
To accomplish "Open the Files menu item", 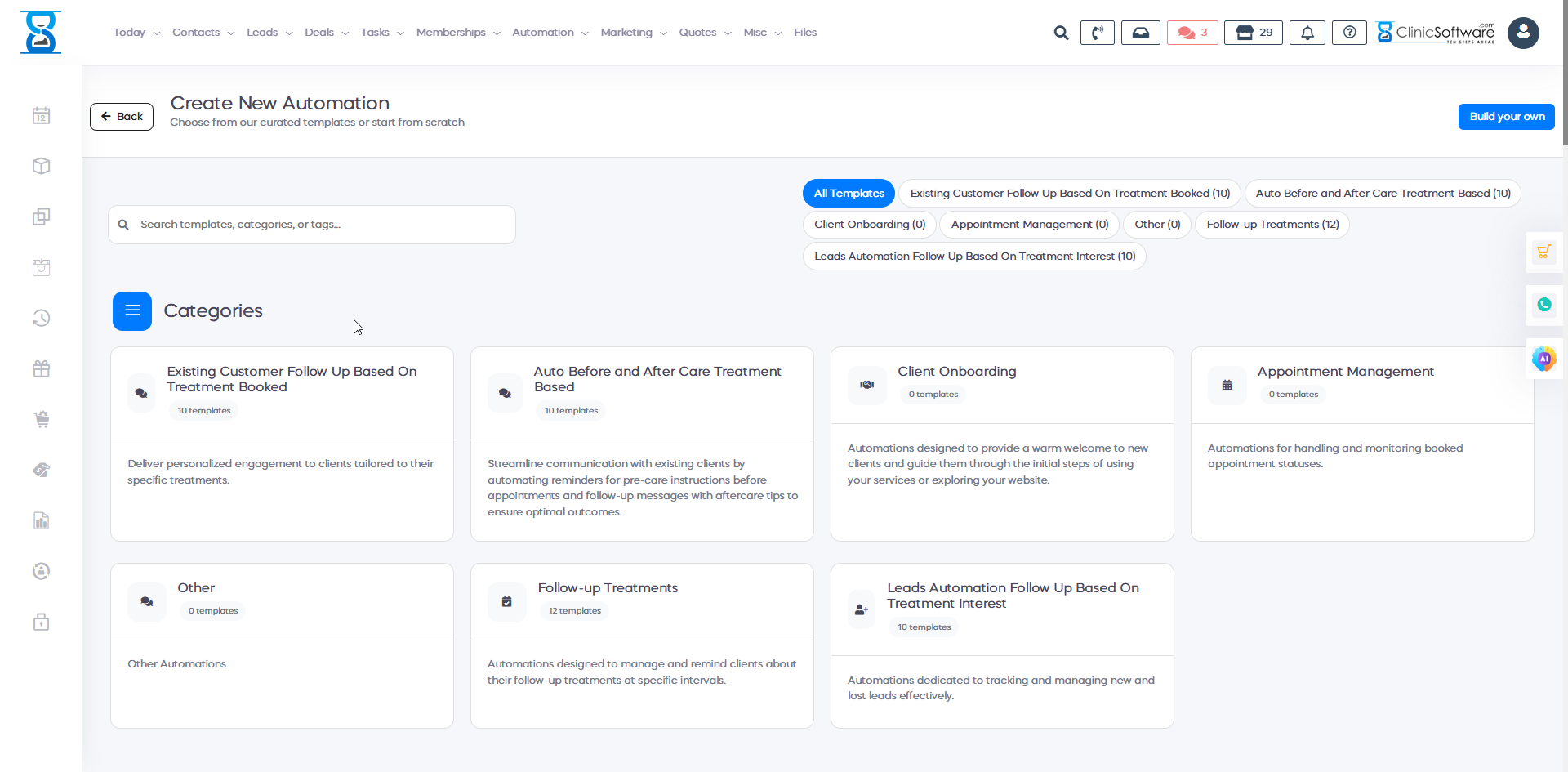I will point(804,33).
